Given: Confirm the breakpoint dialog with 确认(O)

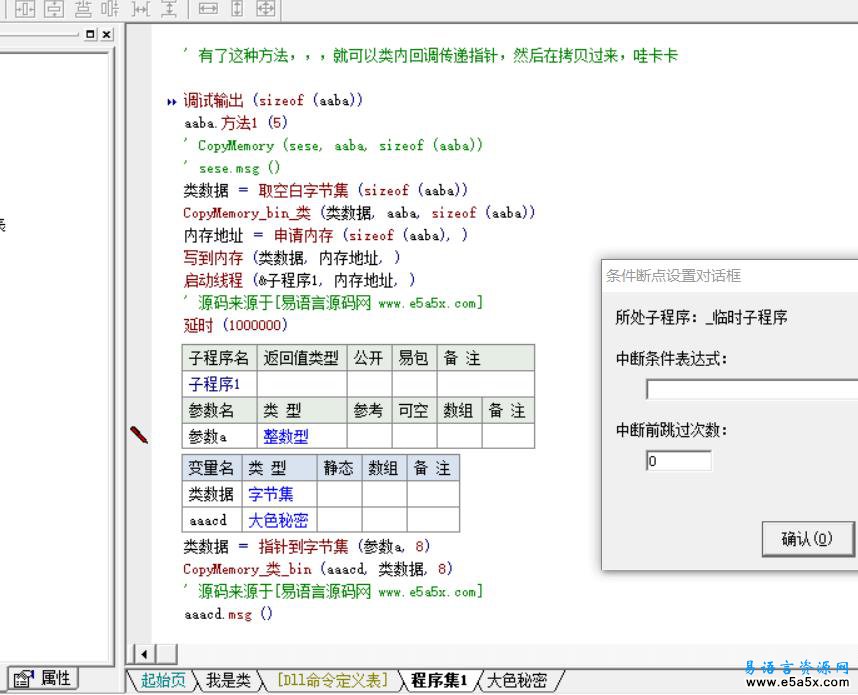Looking at the screenshot, I should [808, 539].
